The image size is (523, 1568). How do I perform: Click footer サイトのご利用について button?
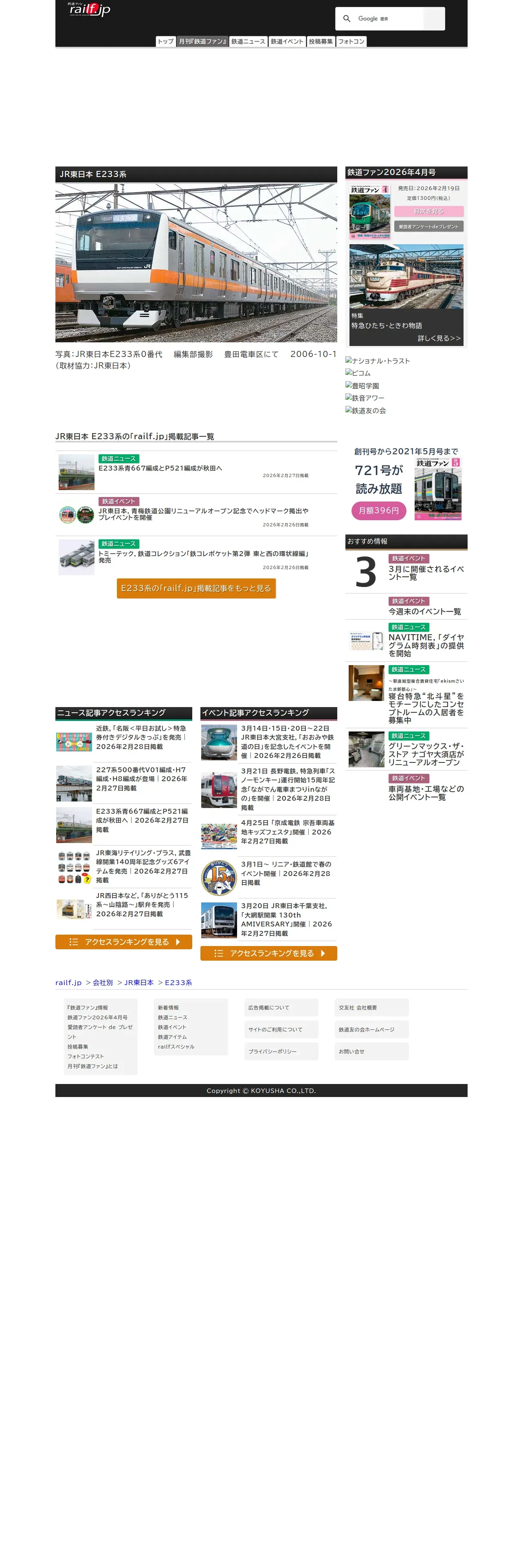[281, 1029]
